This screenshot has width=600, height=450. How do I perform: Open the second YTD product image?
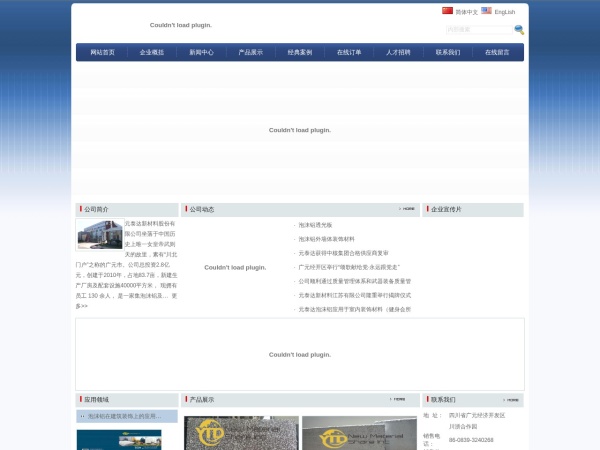pos(359,433)
